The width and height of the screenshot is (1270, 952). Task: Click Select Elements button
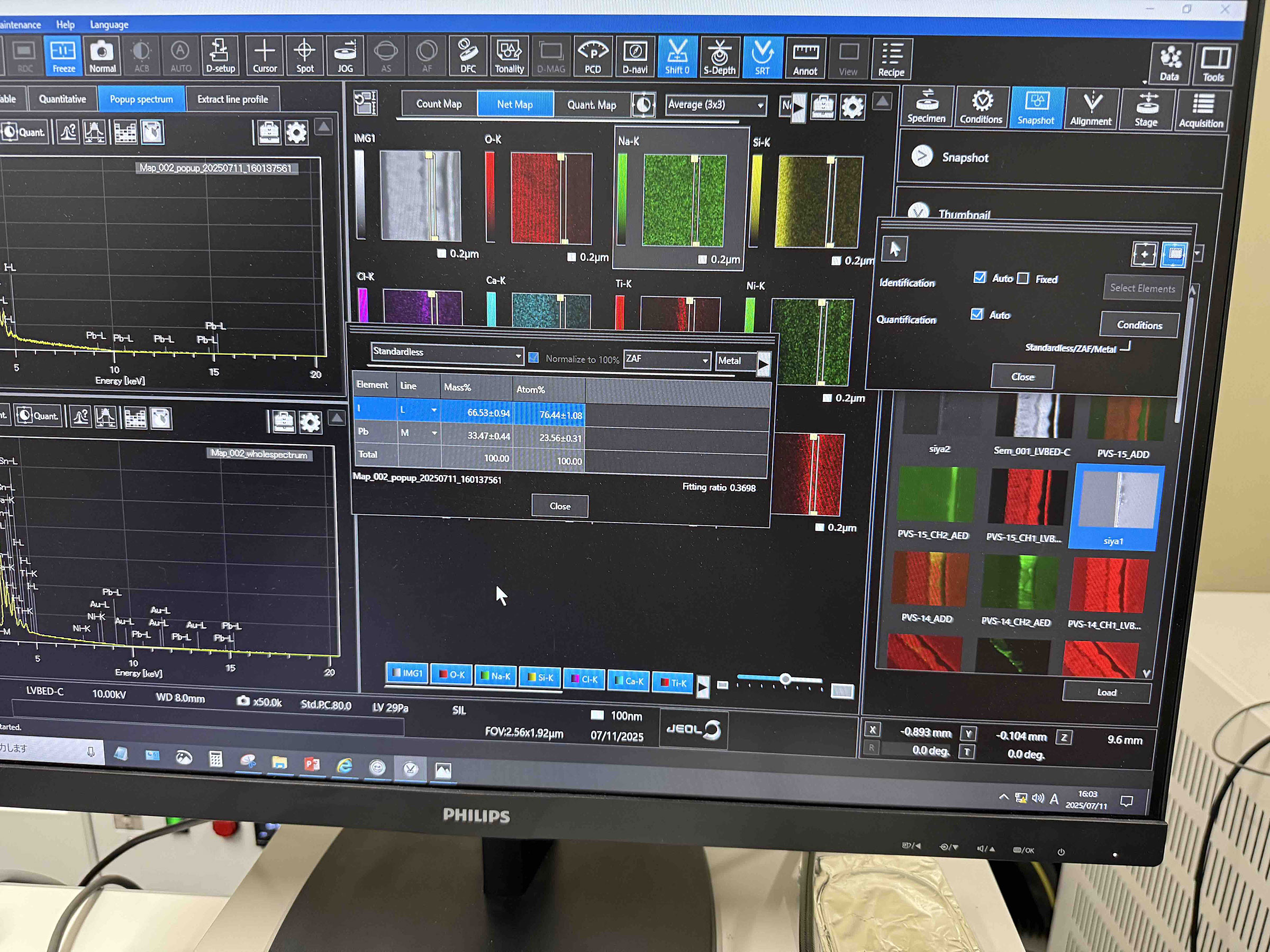pyautogui.click(x=1142, y=288)
